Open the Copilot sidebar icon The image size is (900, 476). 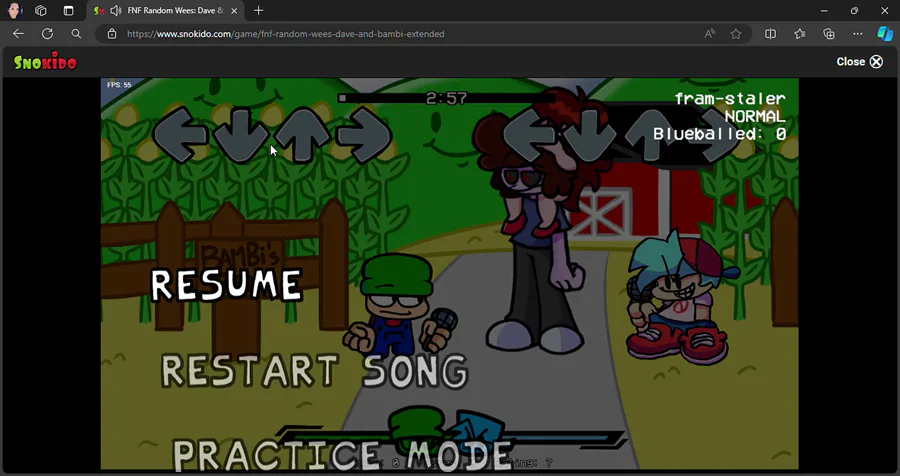[x=885, y=34]
